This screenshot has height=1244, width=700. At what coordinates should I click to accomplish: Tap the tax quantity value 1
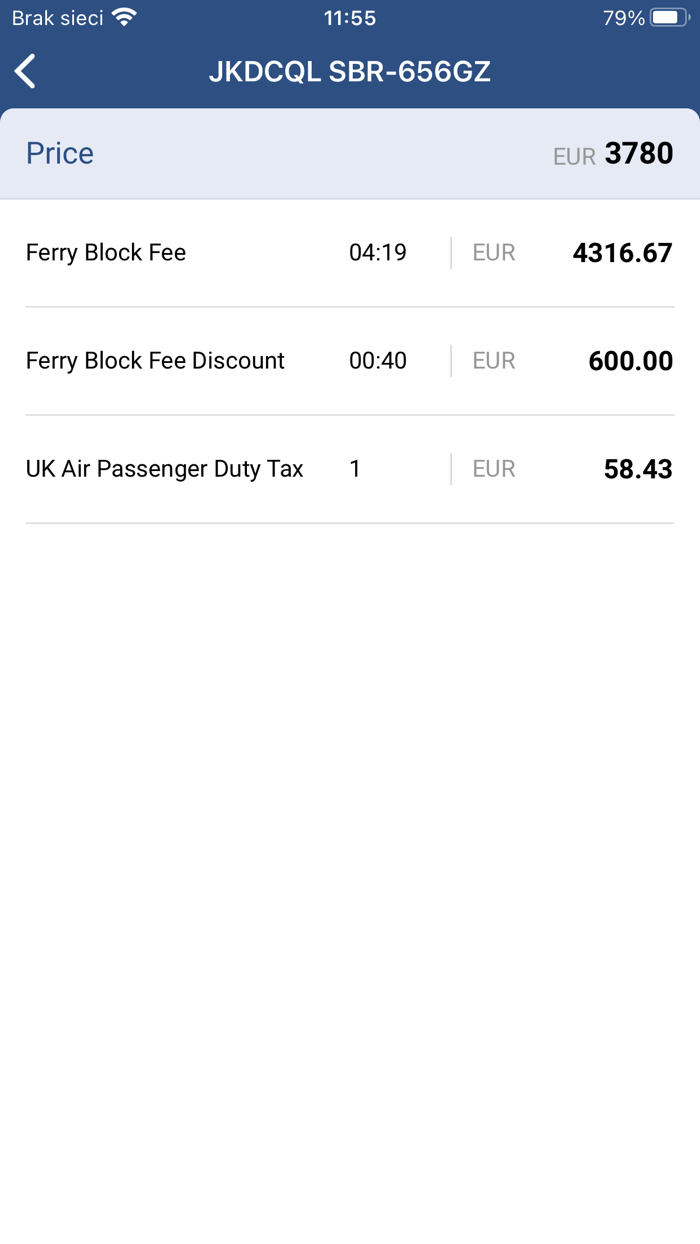point(355,469)
